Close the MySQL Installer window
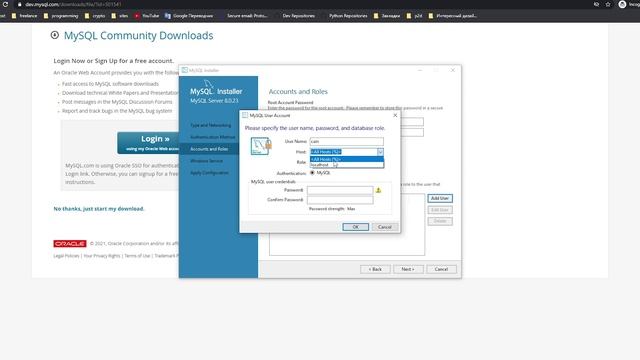 tap(453, 70)
